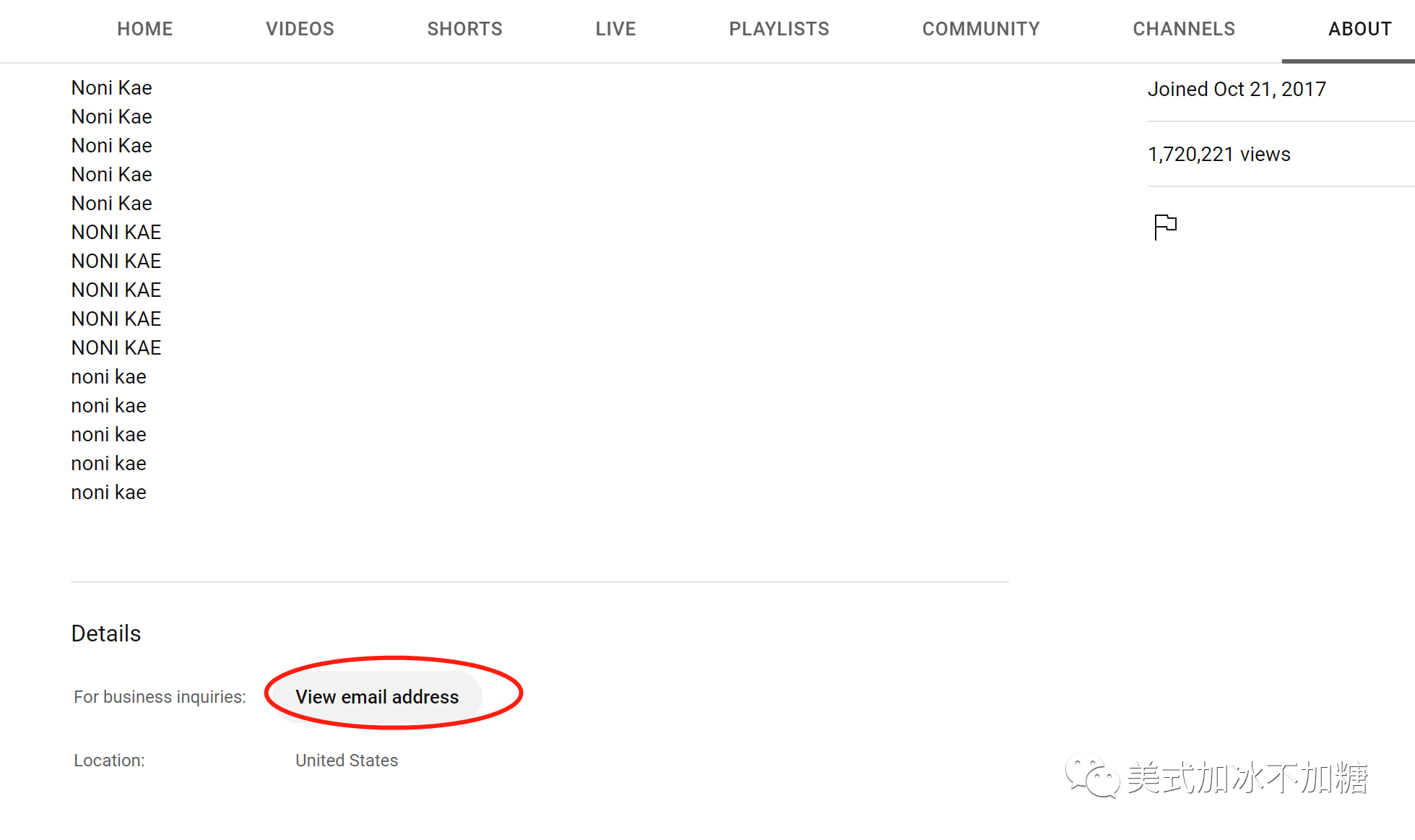Select the ABOUT tab

click(1359, 29)
